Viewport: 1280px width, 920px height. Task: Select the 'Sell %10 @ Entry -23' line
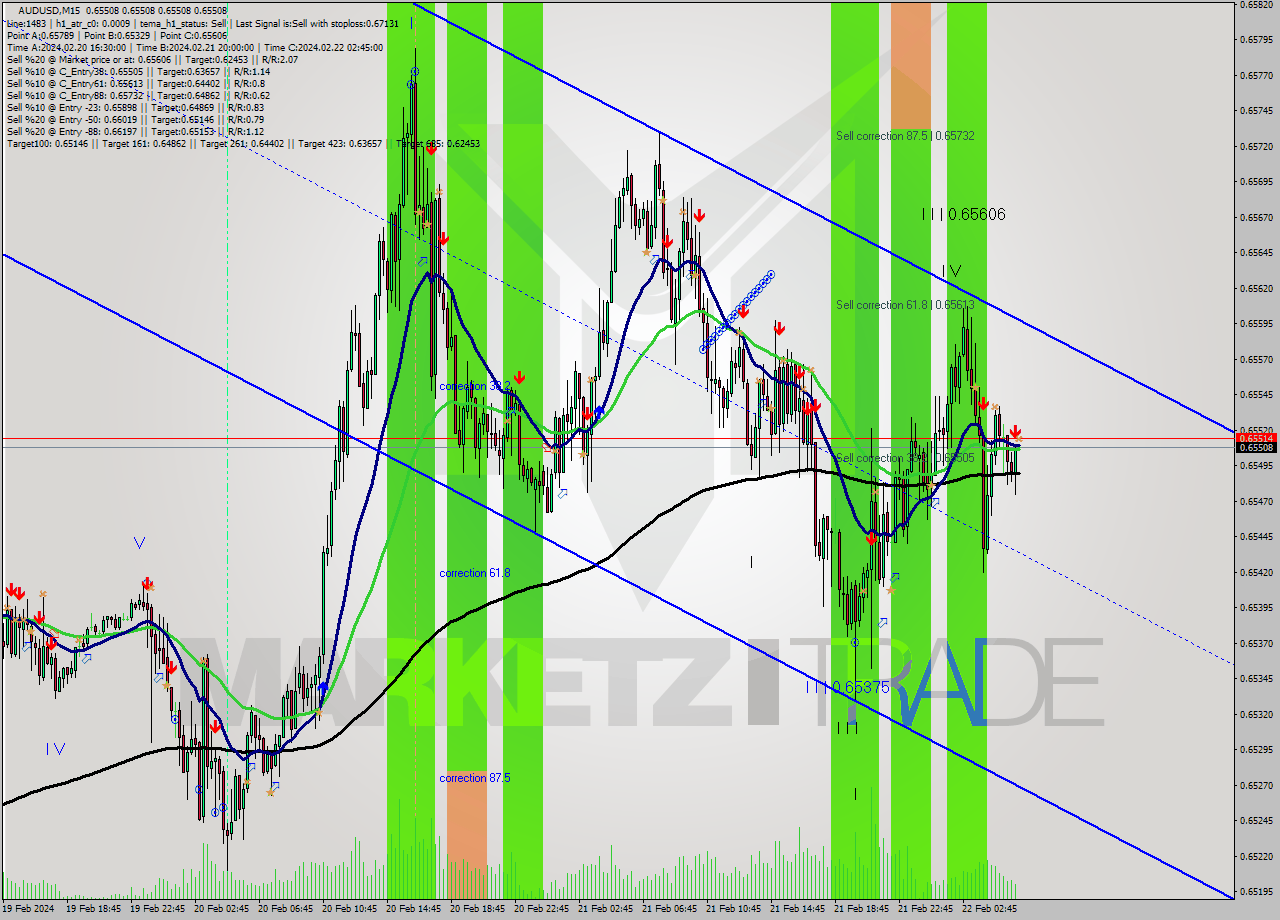(x=135, y=107)
